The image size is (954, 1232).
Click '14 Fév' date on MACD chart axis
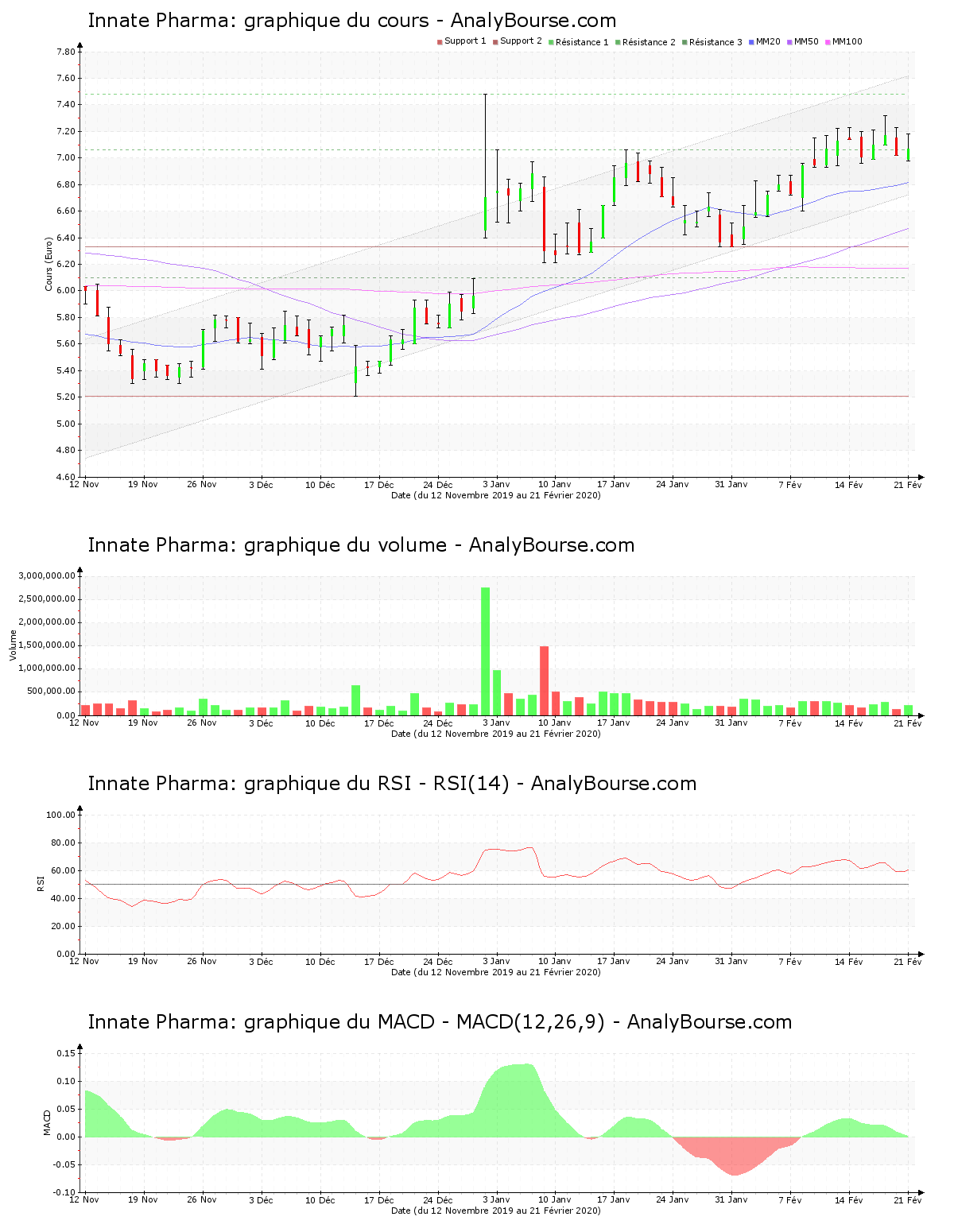point(849,1200)
